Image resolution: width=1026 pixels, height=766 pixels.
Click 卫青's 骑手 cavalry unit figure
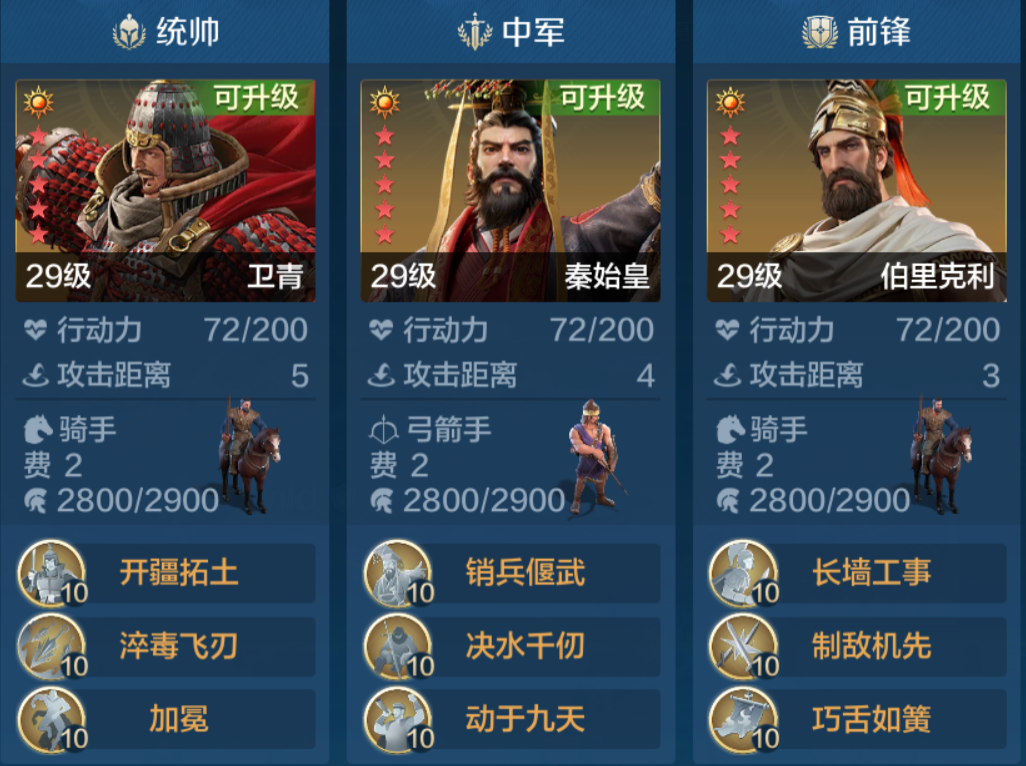pyautogui.click(x=249, y=455)
